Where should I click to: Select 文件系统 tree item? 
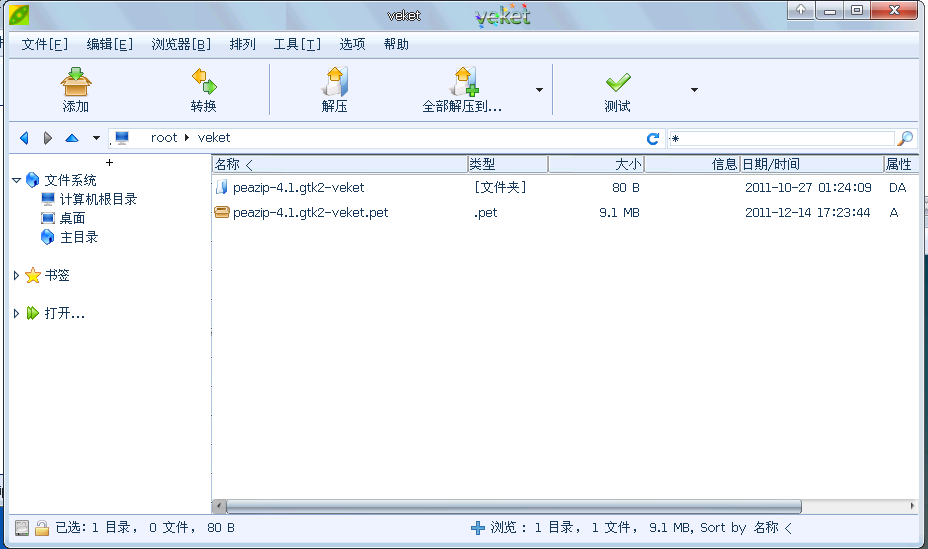click(70, 180)
